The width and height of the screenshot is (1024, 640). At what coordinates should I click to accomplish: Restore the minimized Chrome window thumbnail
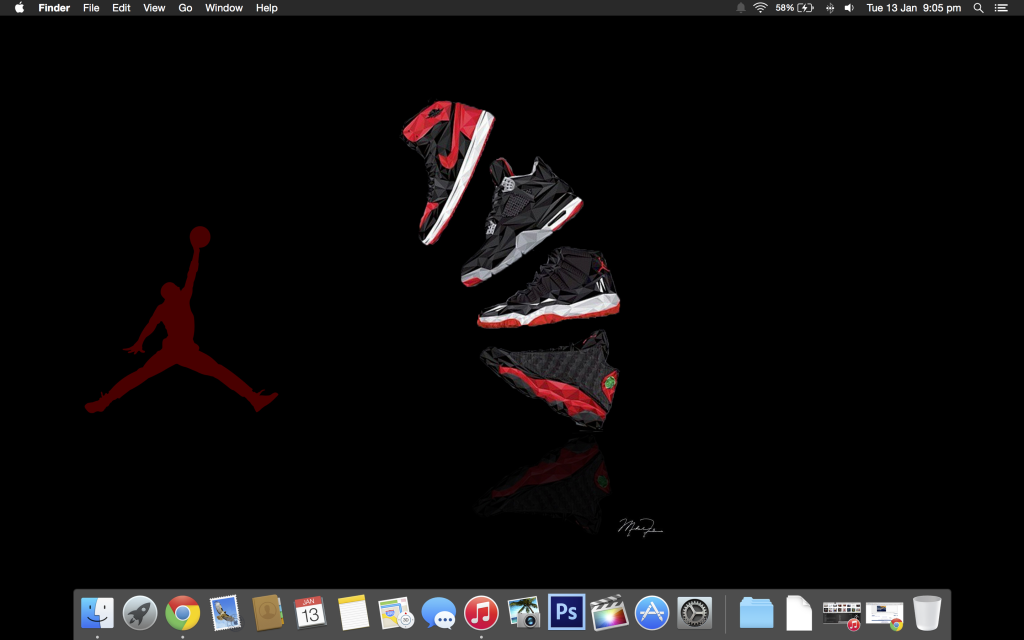885,616
